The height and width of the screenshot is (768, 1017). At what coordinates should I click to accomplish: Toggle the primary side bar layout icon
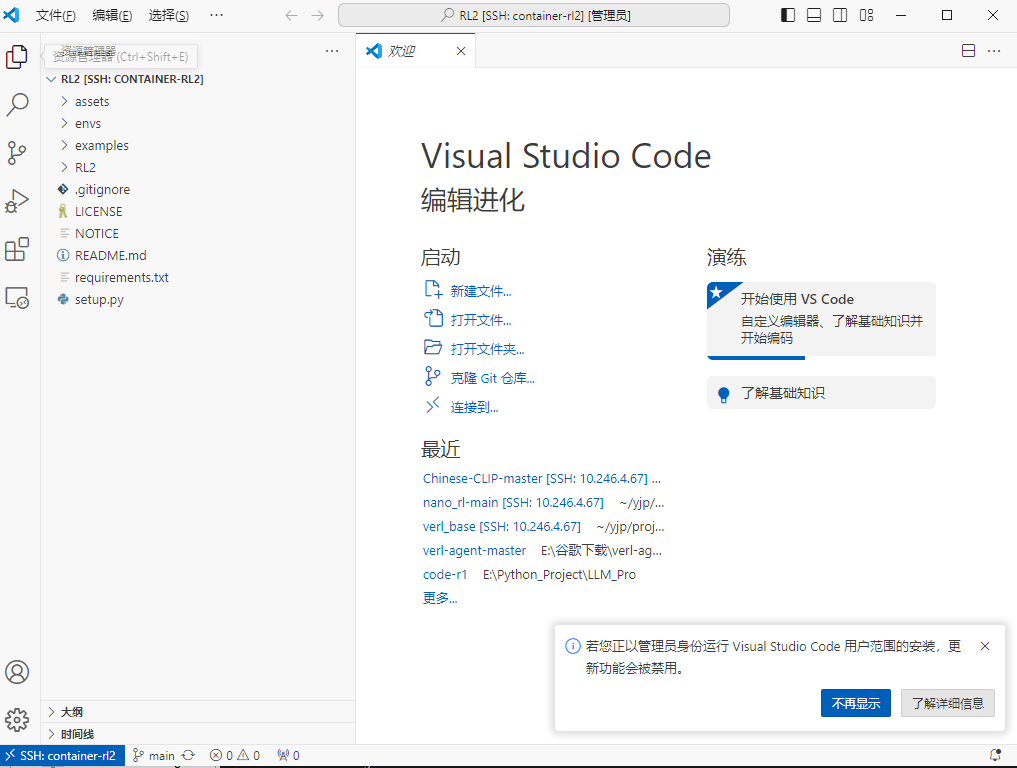pos(788,15)
